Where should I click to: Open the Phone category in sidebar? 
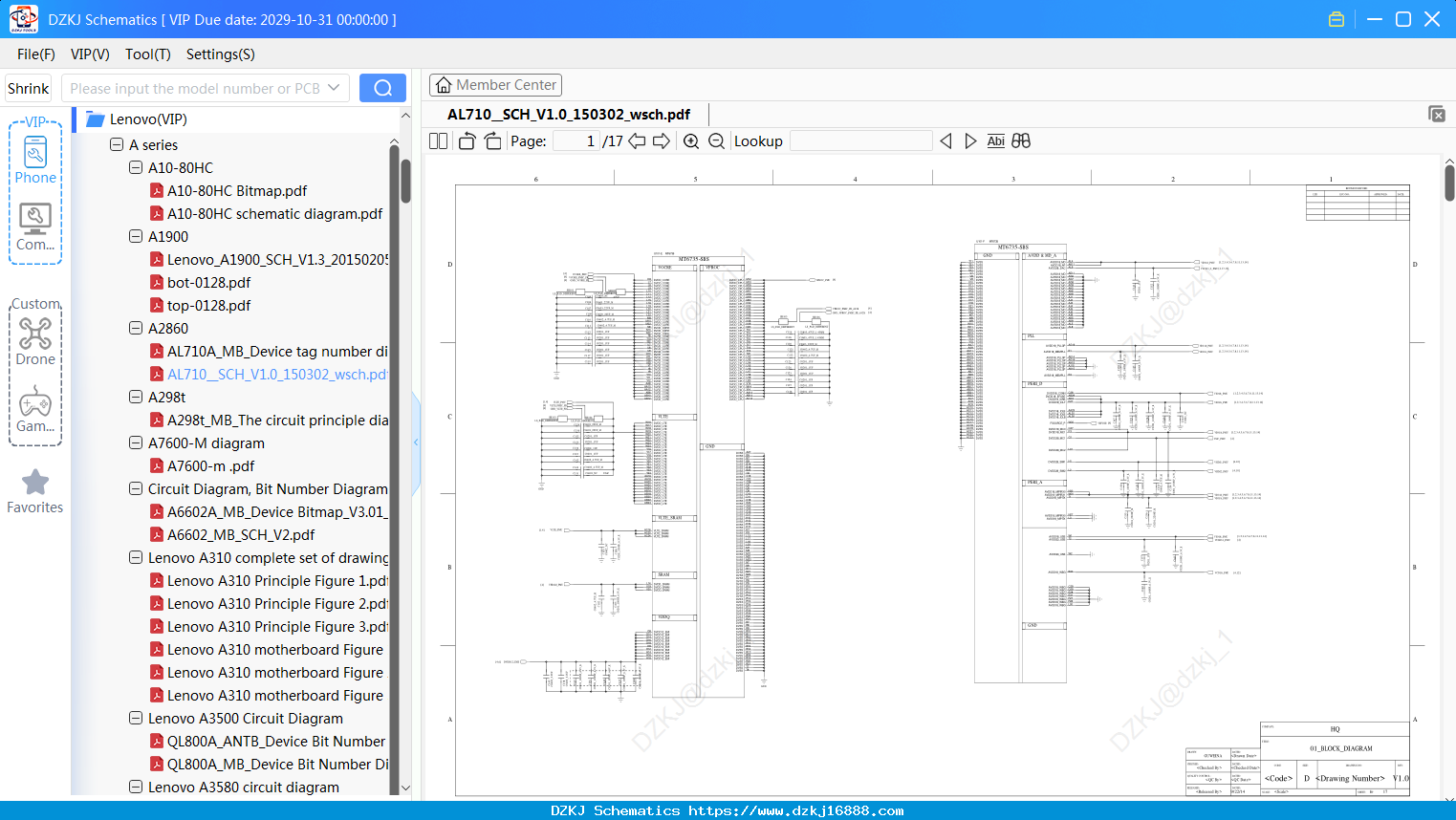[x=35, y=160]
